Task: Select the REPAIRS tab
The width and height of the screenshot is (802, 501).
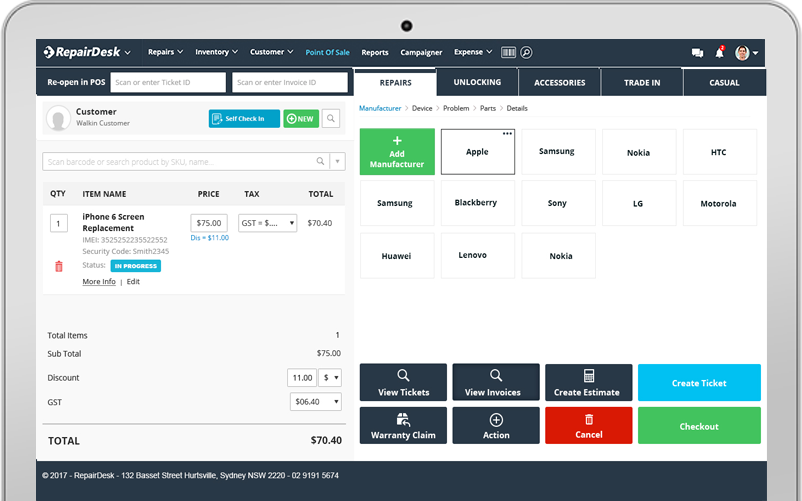Action: (x=395, y=82)
